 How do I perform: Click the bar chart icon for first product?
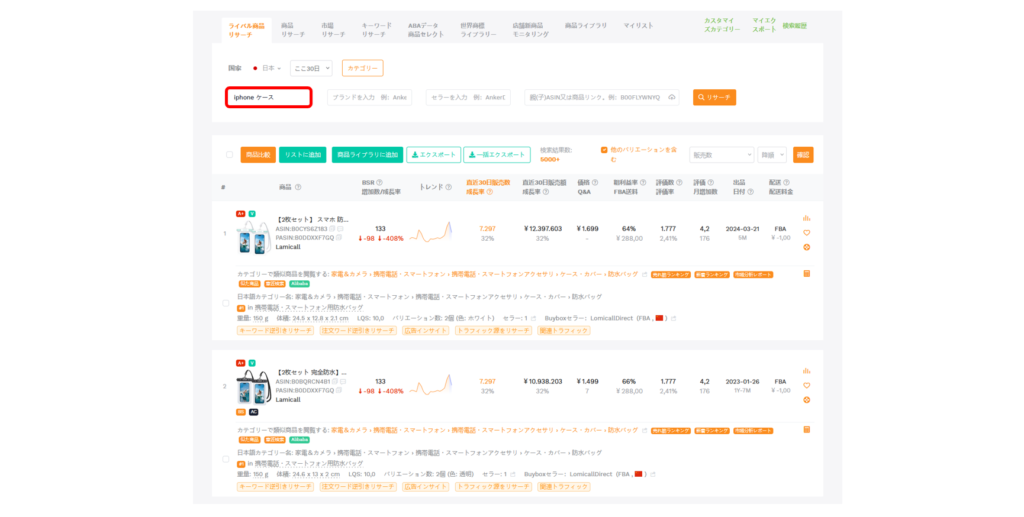pyautogui.click(x=806, y=217)
